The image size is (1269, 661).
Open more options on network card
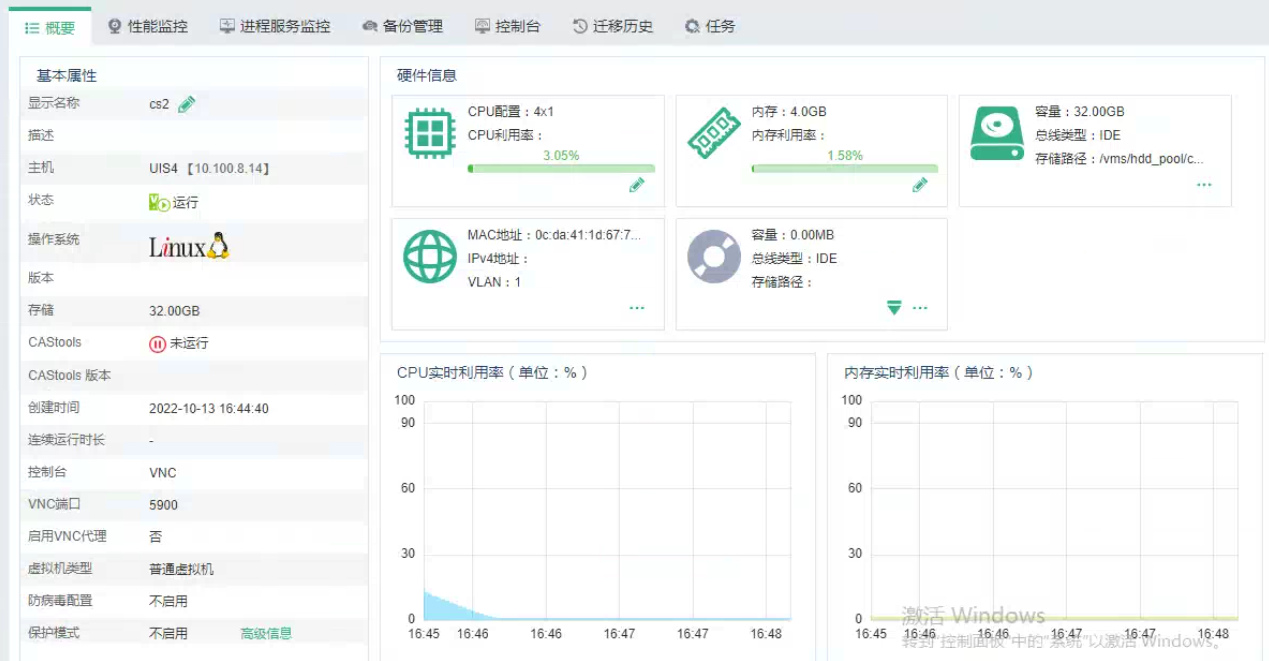(637, 308)
